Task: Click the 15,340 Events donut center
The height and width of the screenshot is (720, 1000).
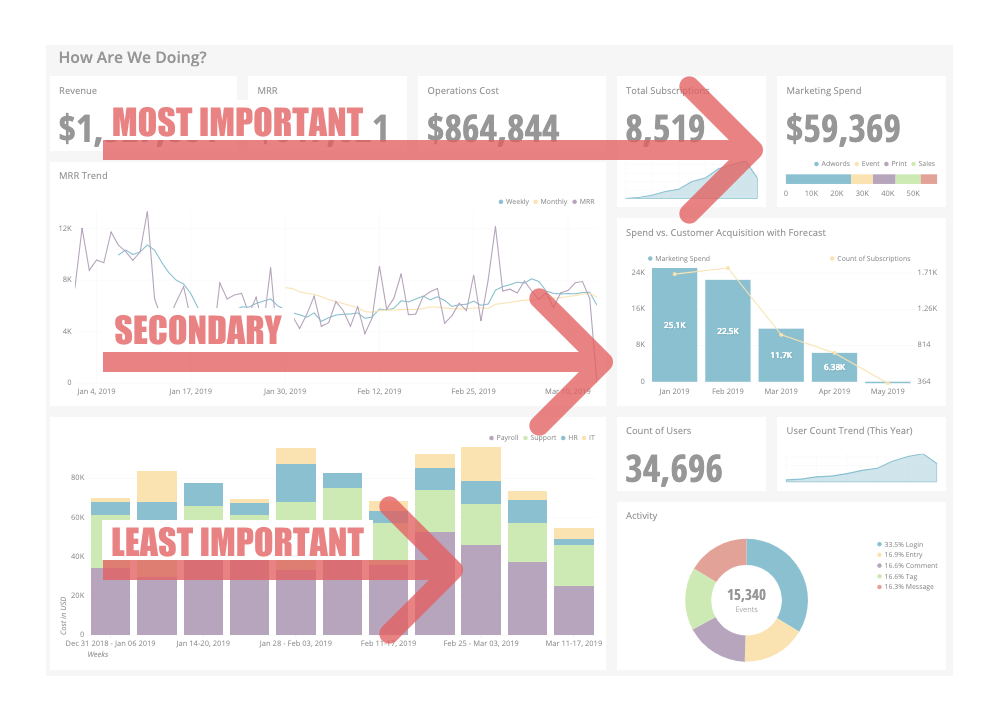Action: pos(746,599)
